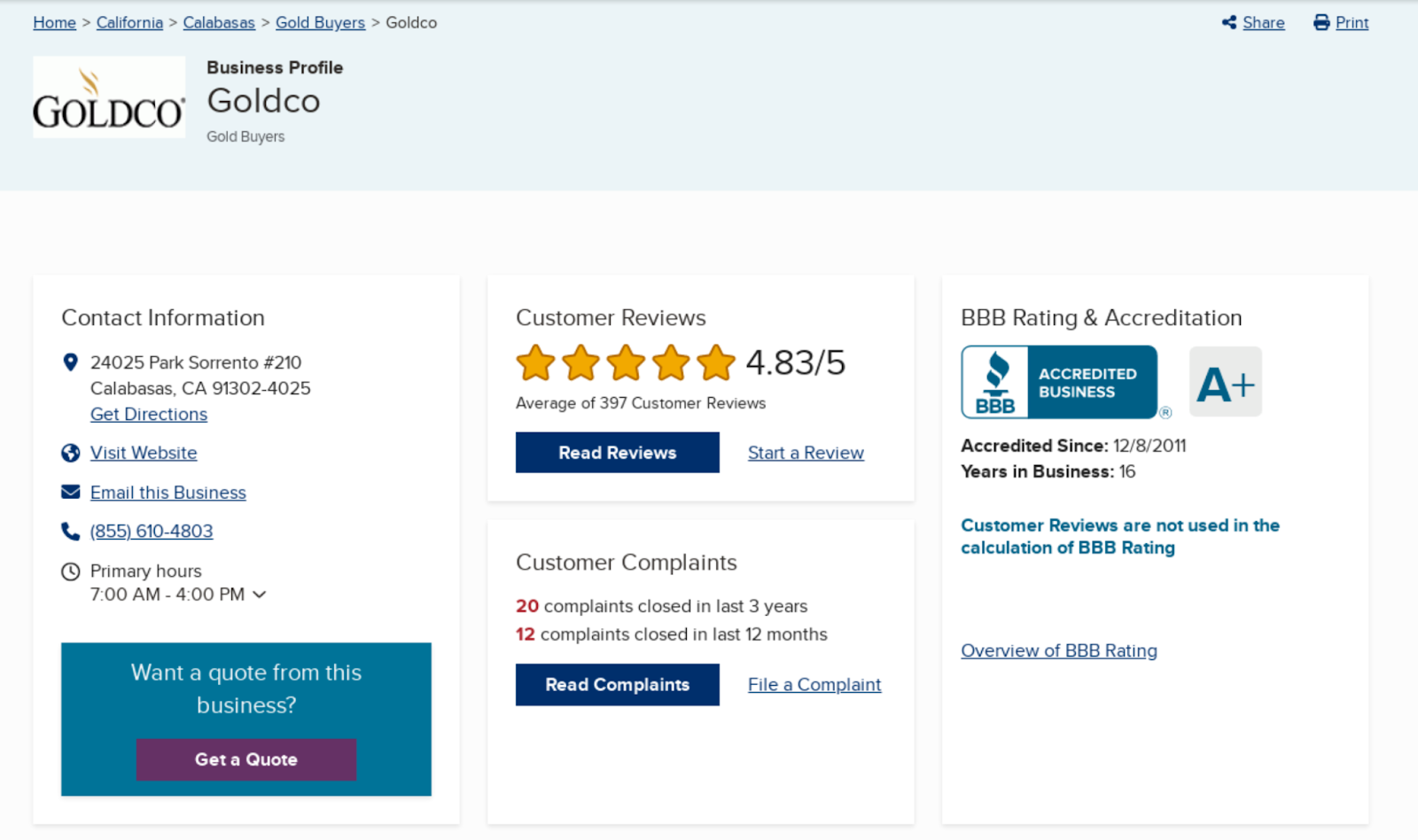Click the Goldco logo thumbnail
Viewport: 1418px width, 840px height.
109,97
